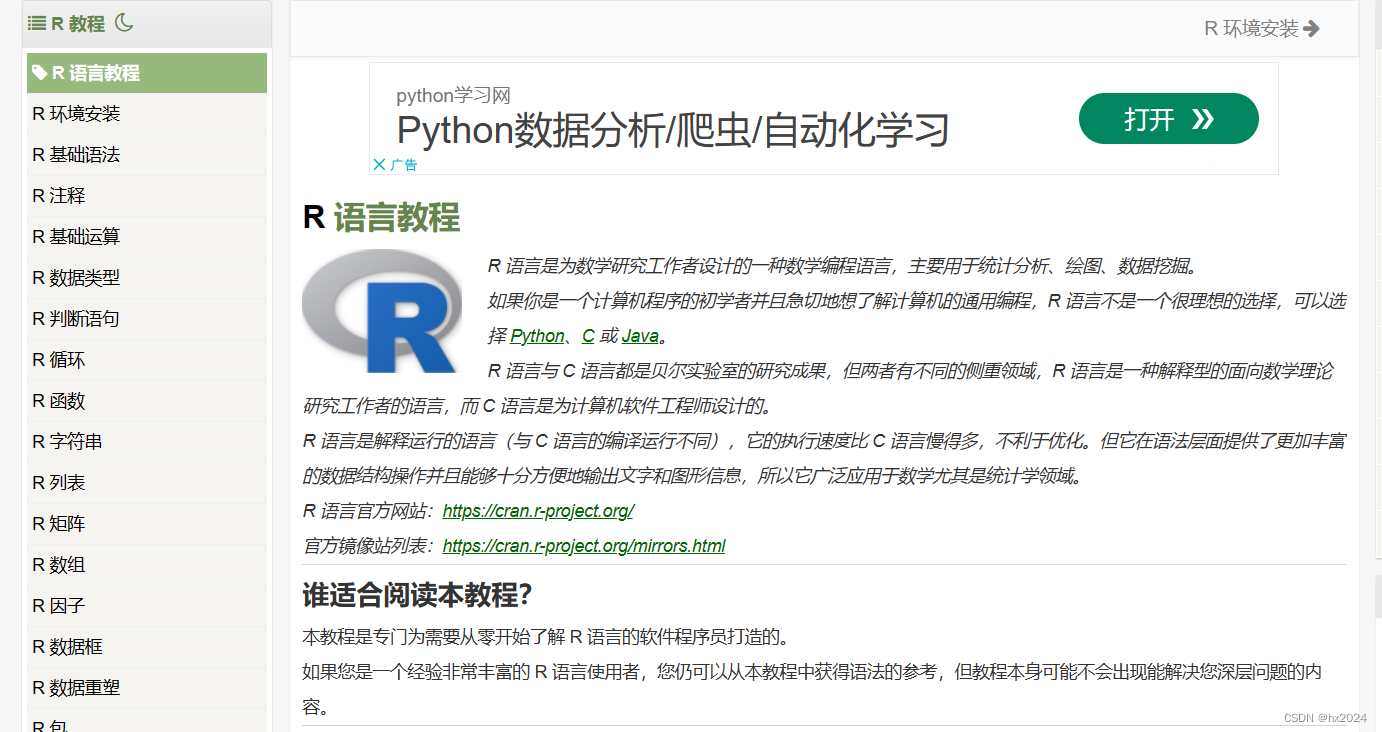The width and height of the screenshot is (1382, 732).
Task: Click the tag icon next to R 语言教程
Action: [x=41, y=73]
